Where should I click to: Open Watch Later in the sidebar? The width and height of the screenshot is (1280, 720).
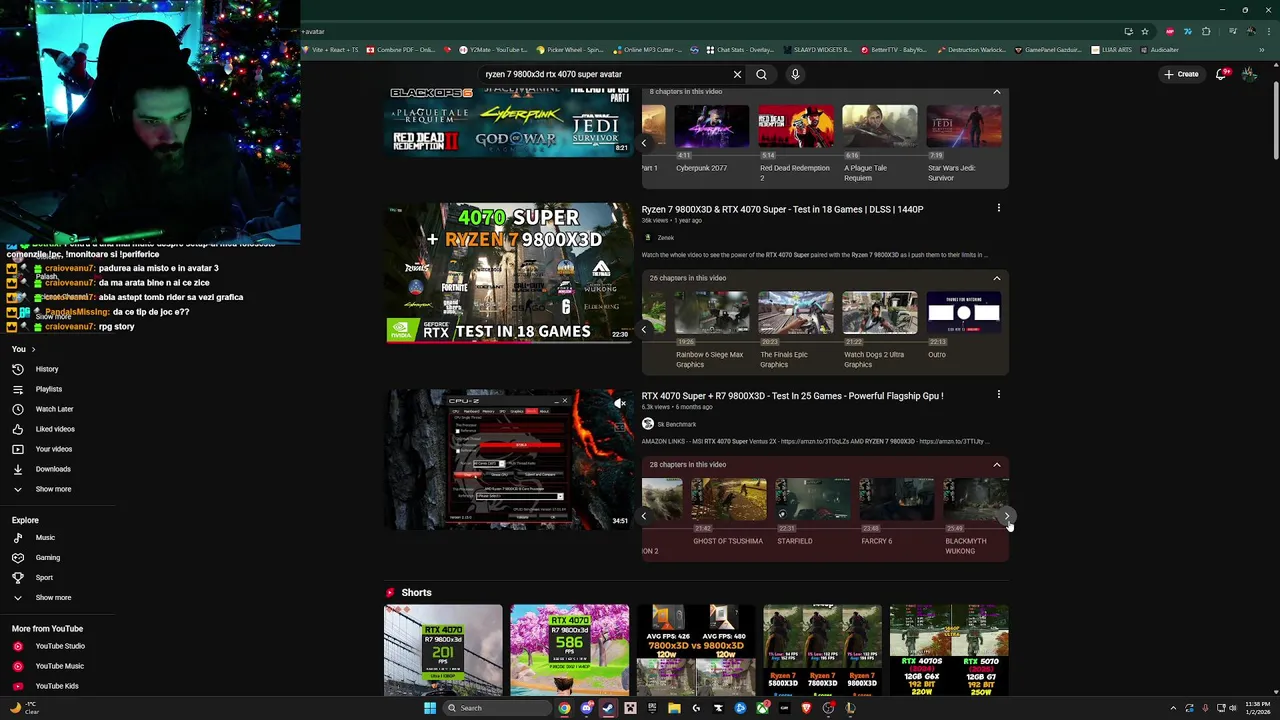tap(54, 409)
